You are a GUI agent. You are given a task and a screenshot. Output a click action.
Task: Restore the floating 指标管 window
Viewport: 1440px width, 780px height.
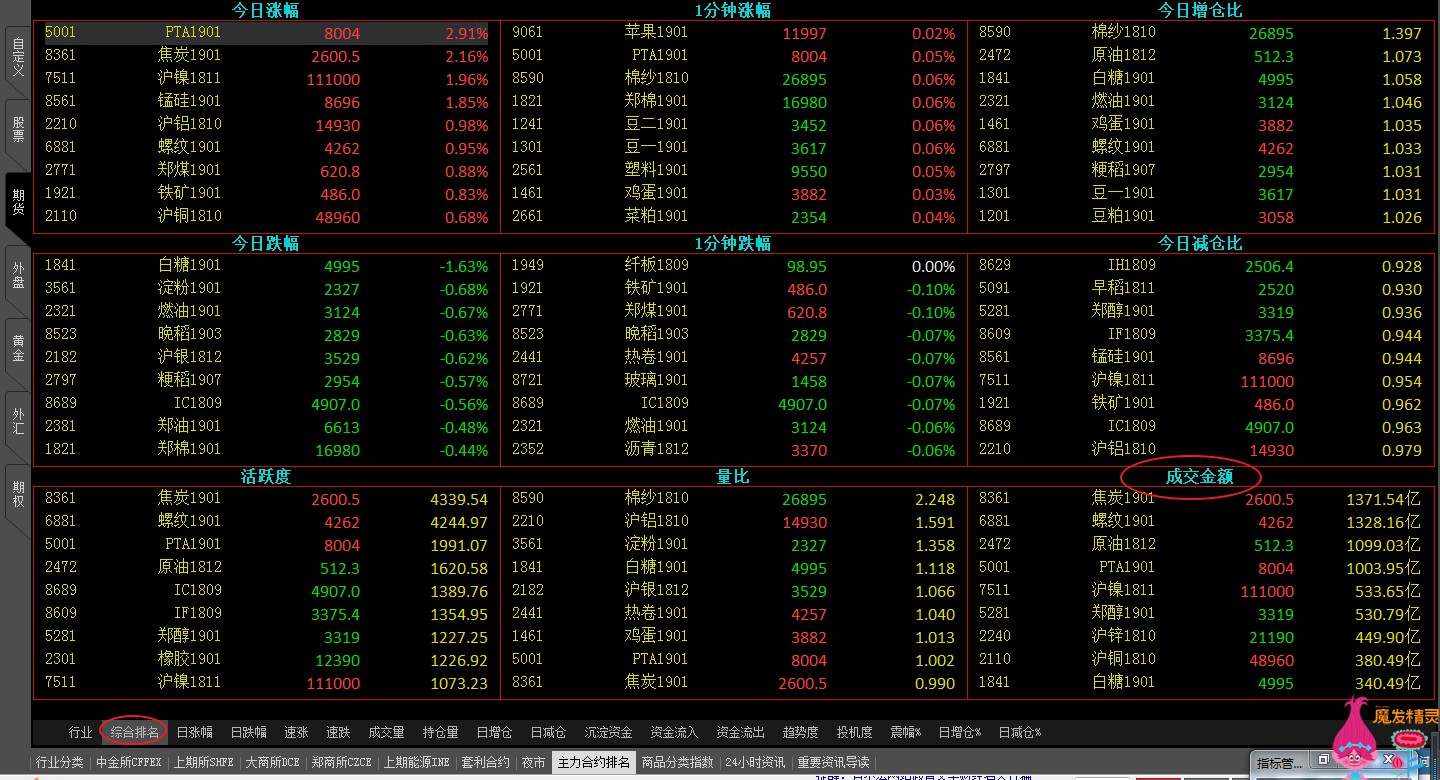1321,760
